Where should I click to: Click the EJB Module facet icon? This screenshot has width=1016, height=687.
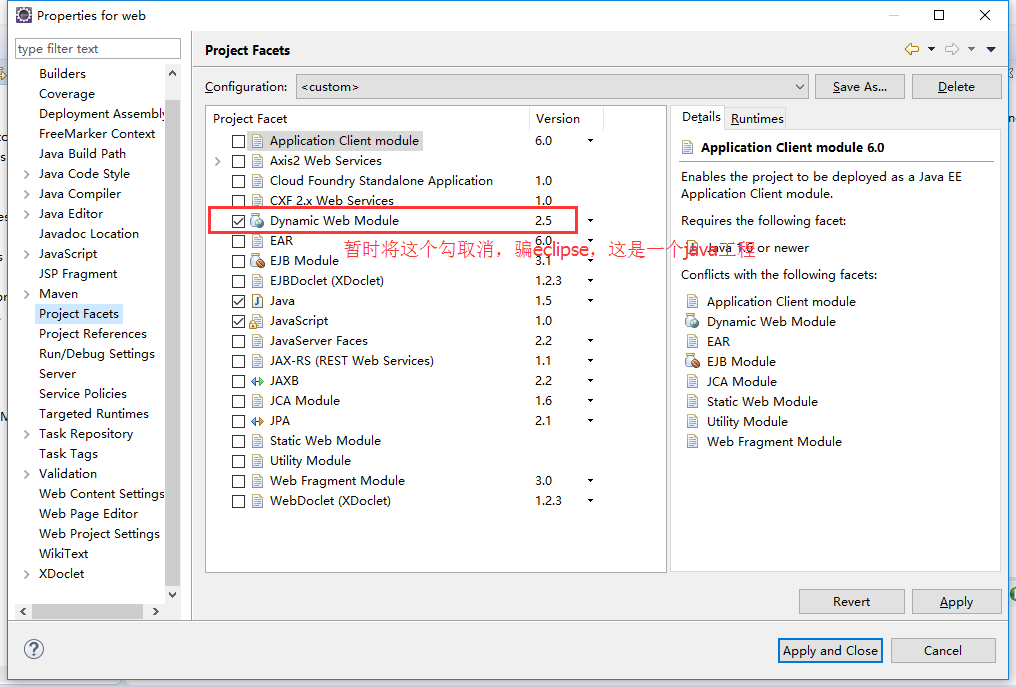tap(257, 261)
